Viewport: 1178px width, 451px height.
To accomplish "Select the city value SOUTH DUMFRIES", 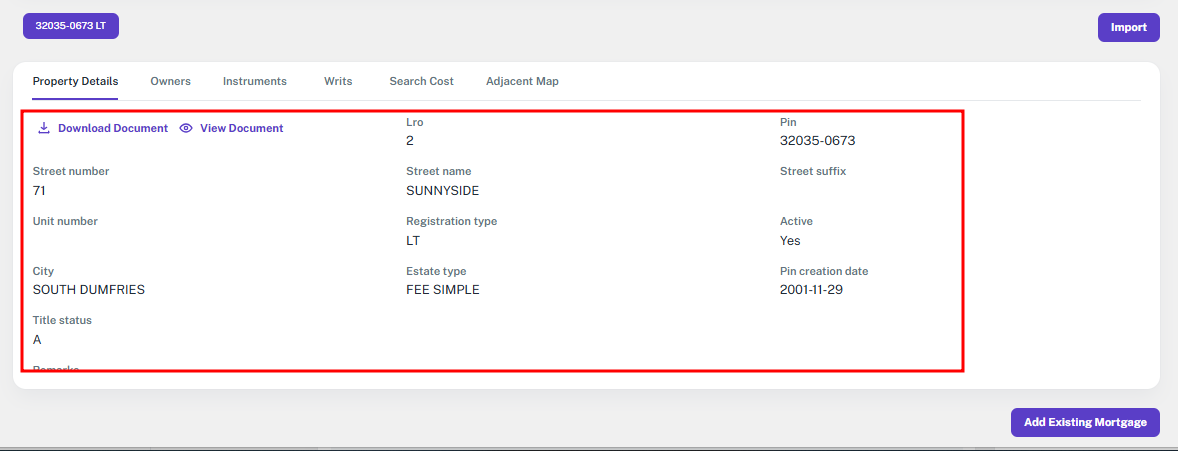I will tap(89, 290).
